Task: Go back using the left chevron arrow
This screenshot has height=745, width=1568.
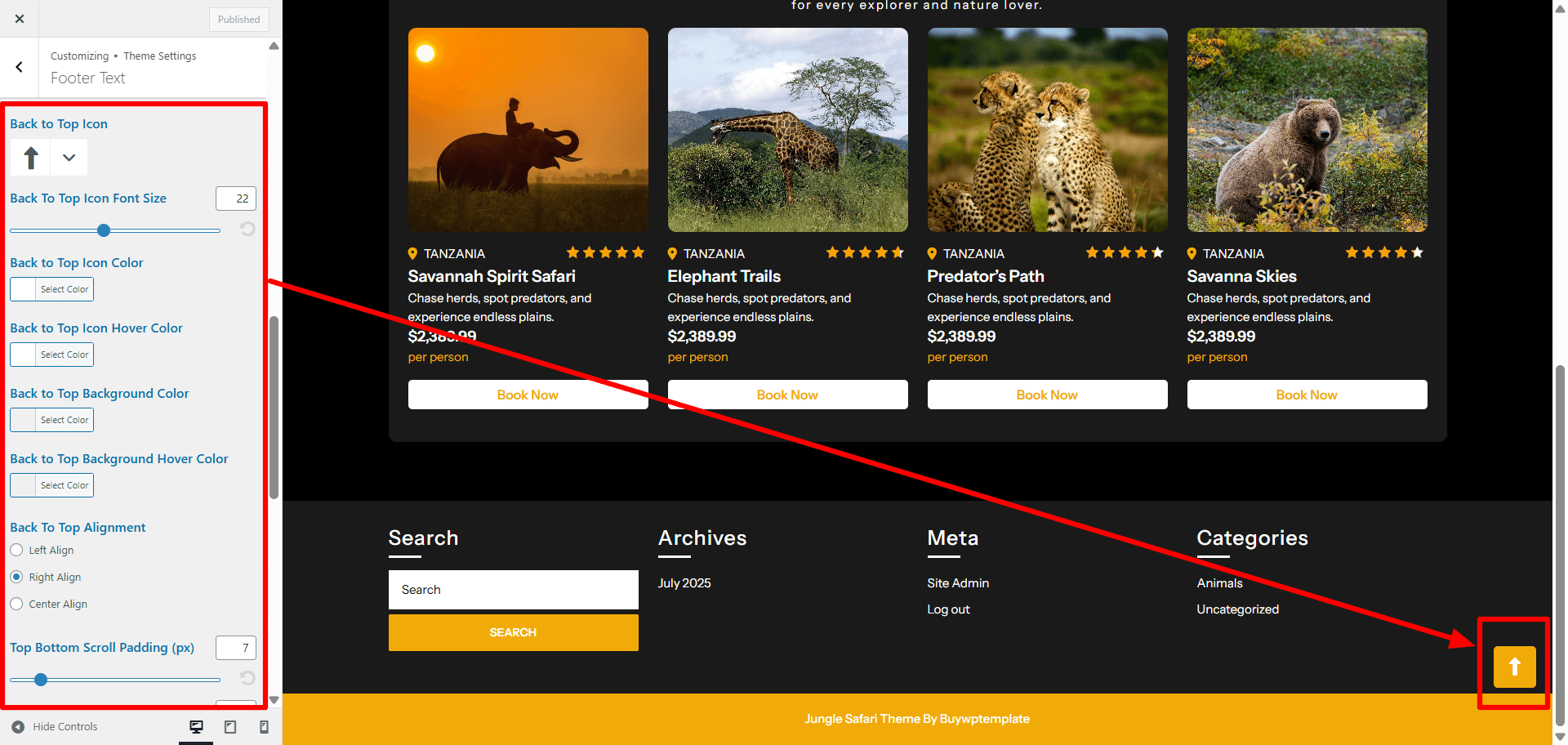Action: point(20,67)
